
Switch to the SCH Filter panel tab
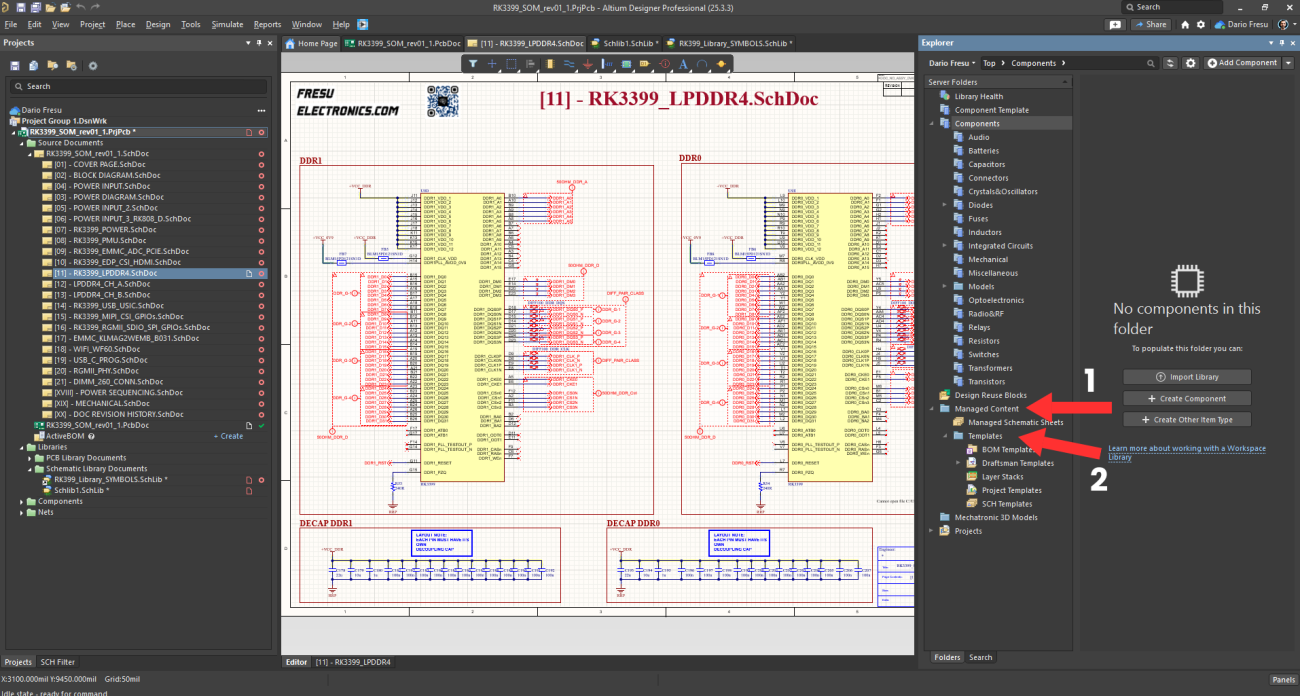(57, 662)
